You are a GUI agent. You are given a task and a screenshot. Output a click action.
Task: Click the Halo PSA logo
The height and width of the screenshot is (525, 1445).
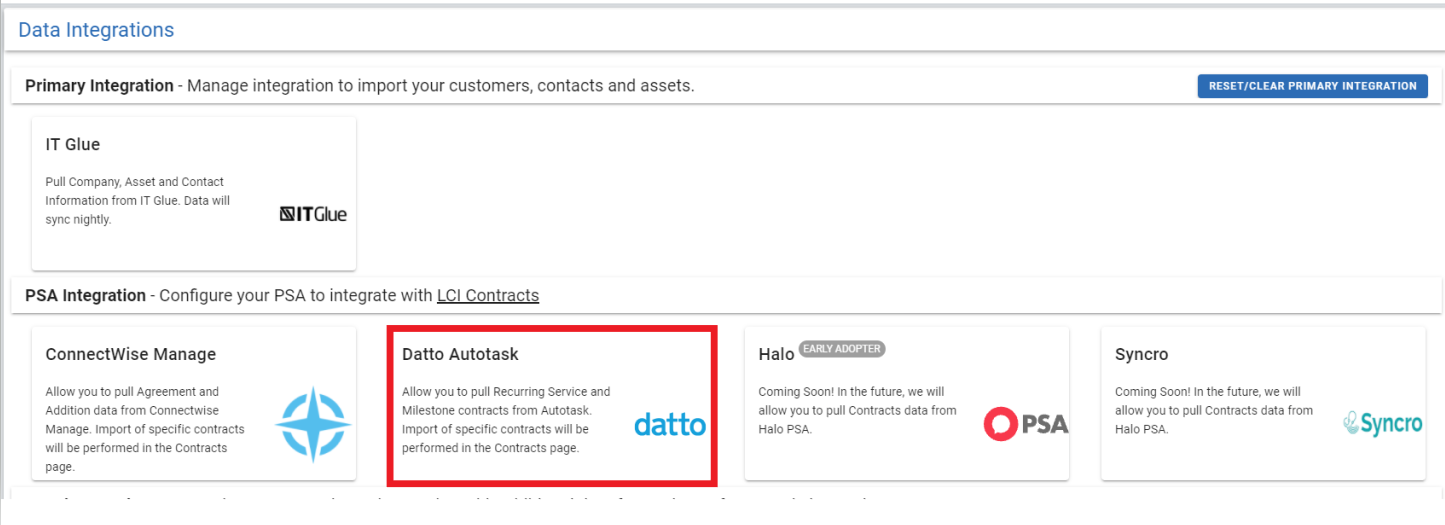click(1026, 424)
